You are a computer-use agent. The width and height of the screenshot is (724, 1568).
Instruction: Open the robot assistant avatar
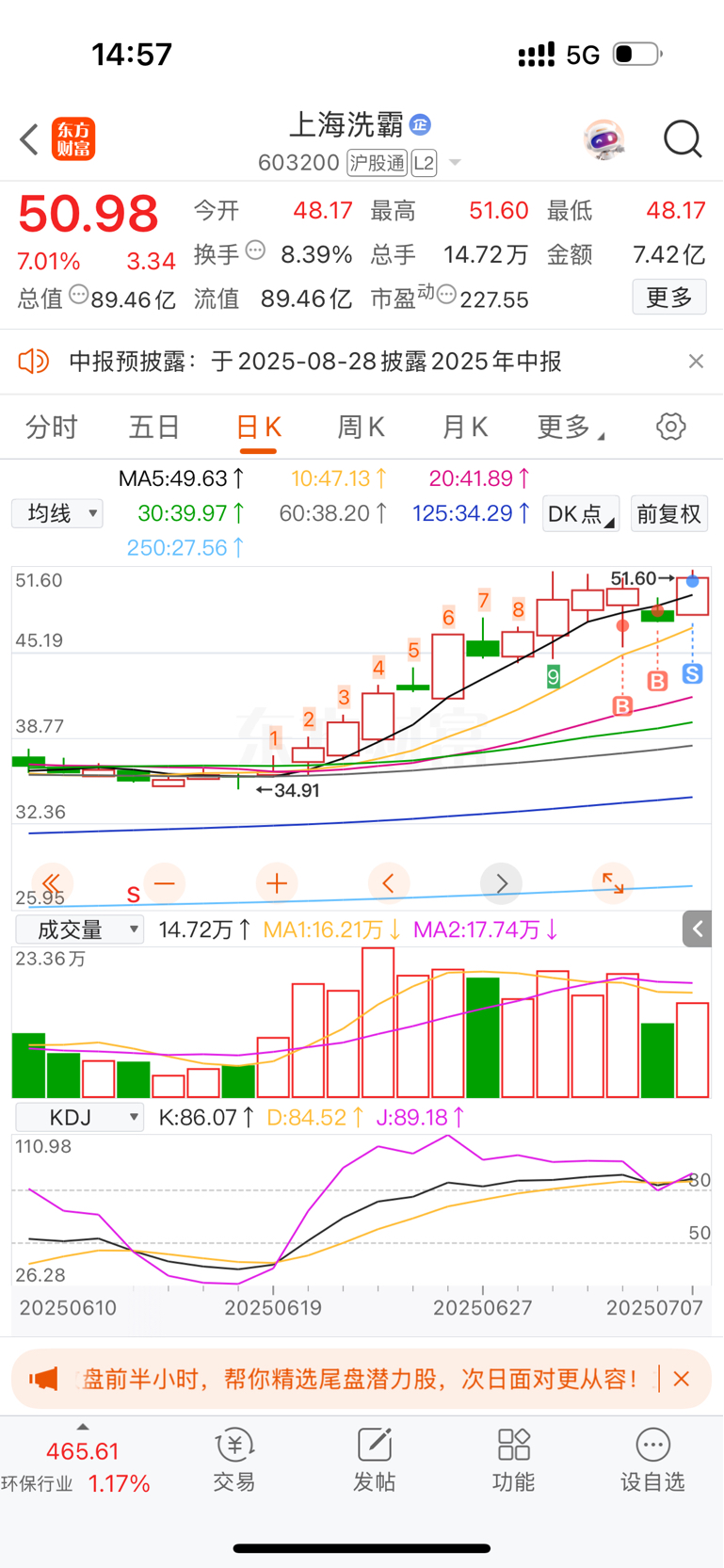coord(603,139)
